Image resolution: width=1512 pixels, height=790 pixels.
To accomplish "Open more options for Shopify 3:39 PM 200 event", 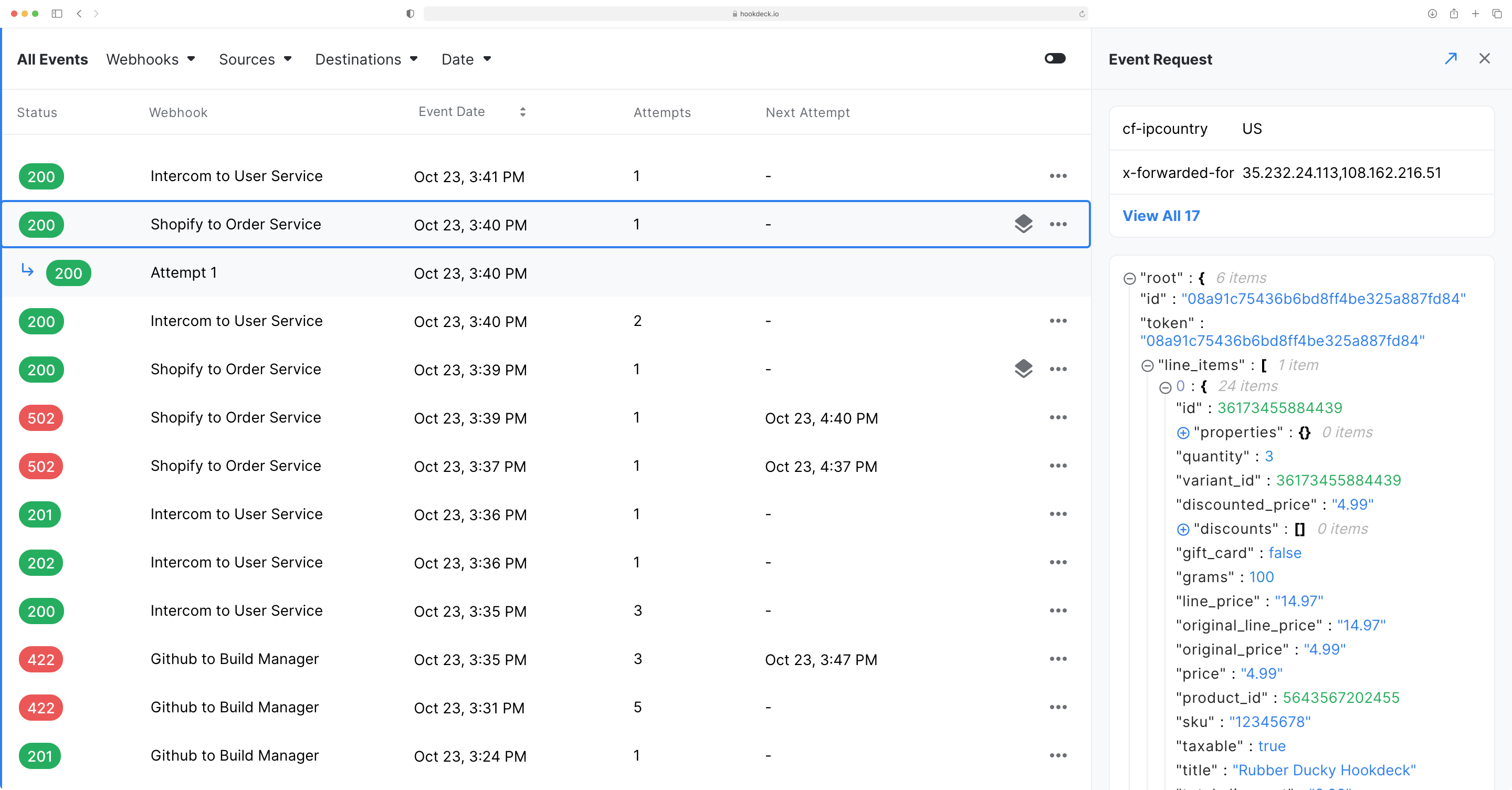I will pyautogui.click(x=1058, y=369).
